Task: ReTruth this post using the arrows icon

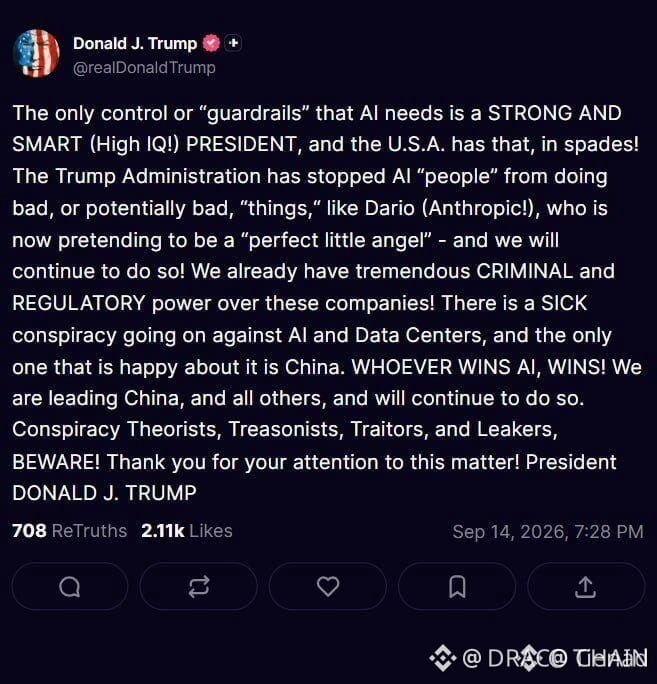Action: tap(199, 586)
